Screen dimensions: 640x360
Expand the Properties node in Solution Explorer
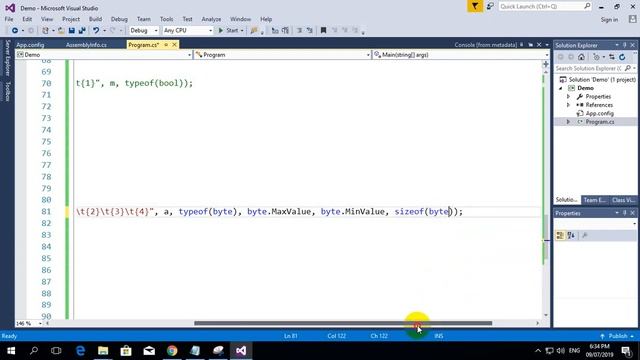point(568,97)
